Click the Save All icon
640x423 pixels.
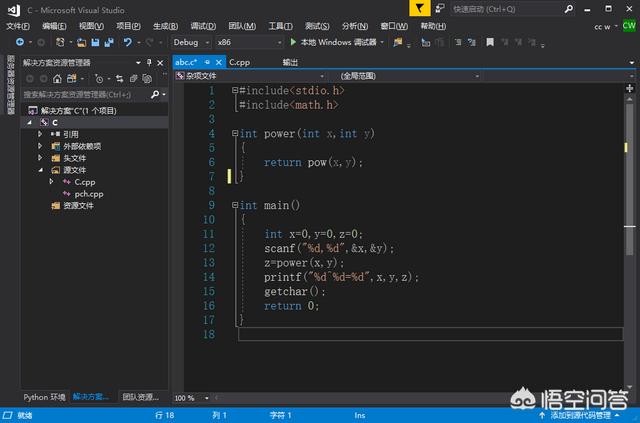(109, 42)
